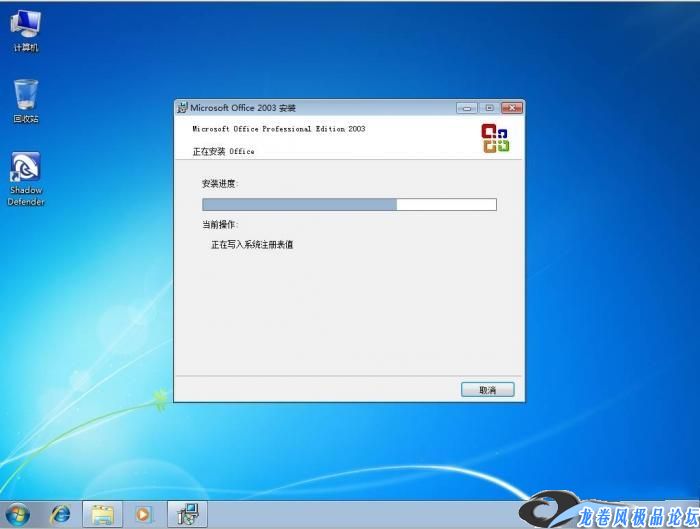
Task: Select the Shadow Defender shortcut icon
Action: [x=25, y=179]
